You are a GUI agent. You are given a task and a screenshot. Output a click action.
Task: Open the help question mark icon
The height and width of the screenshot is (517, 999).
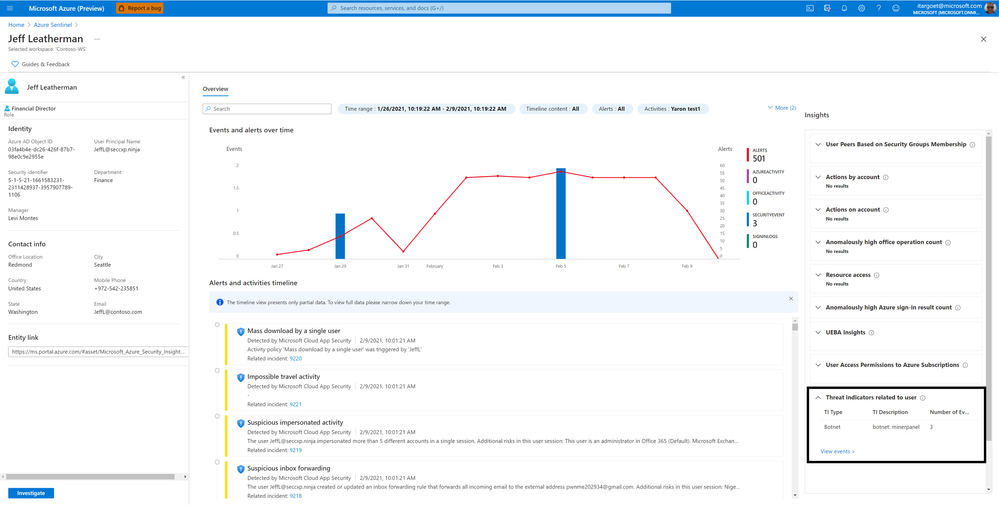click(879, 8)
